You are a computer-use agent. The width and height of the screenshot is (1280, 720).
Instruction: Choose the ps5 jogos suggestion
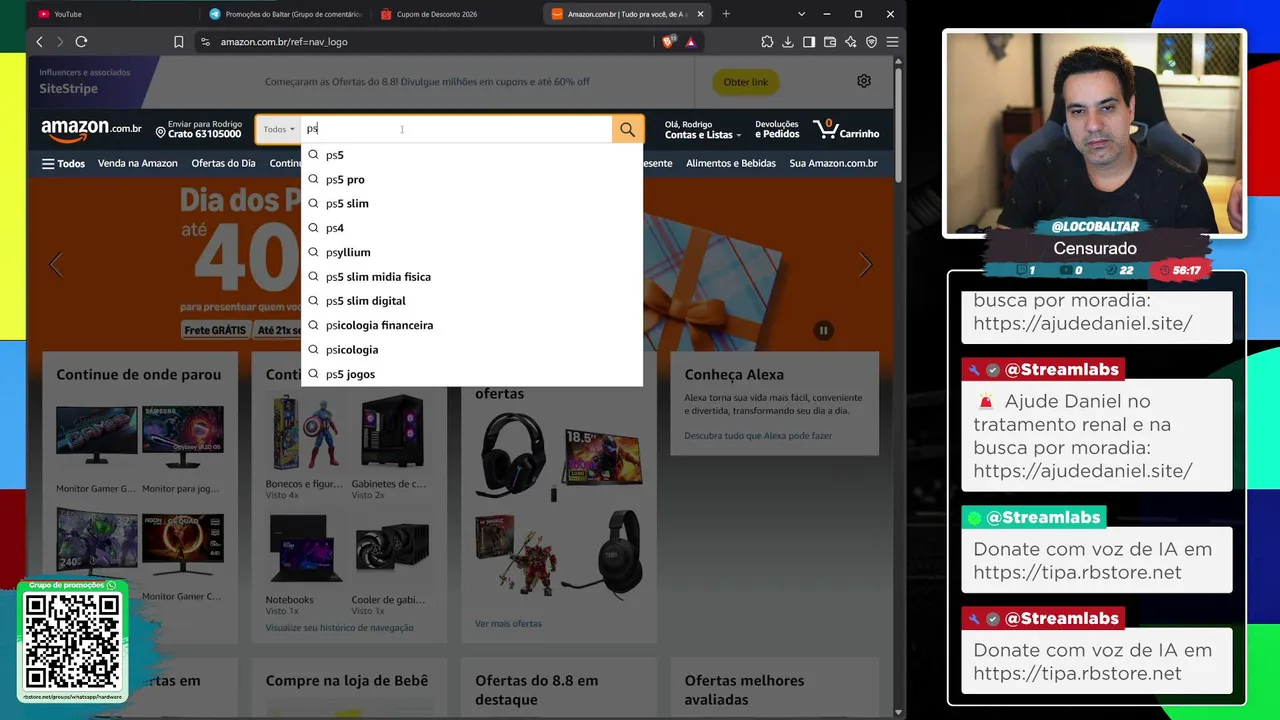pyautogui.click(x=472, y=374)
